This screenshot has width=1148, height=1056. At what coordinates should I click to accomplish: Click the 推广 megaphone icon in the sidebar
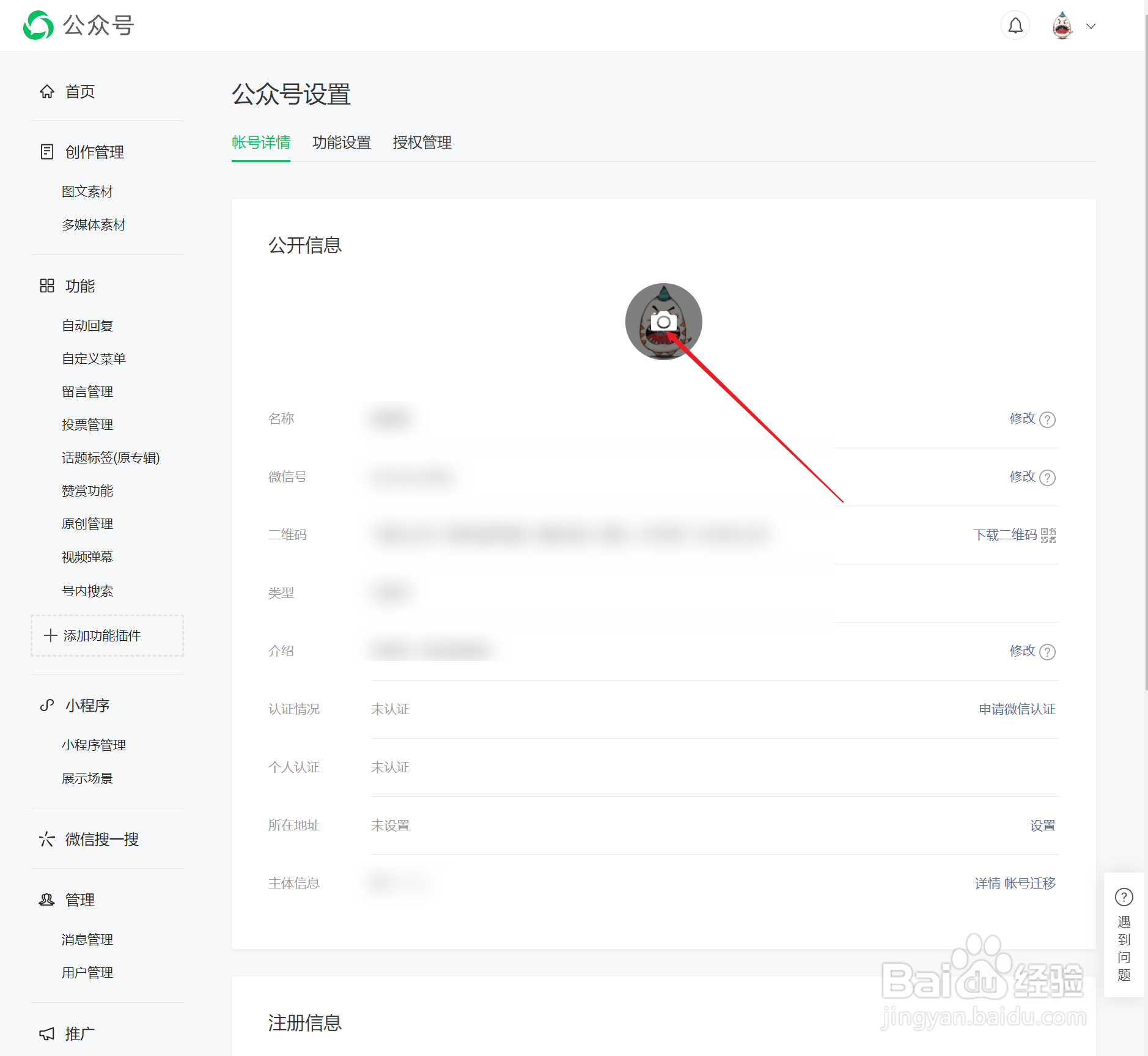coord(47,1033)
